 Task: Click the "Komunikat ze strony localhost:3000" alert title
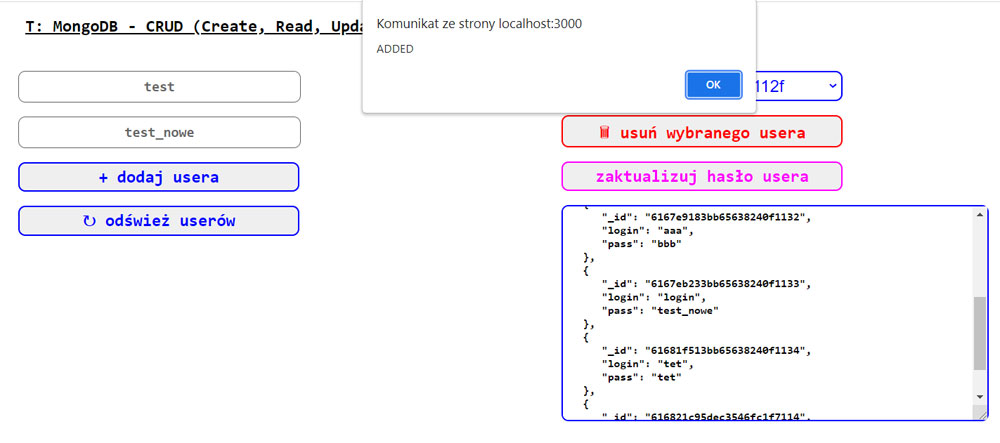pos(479,23)
